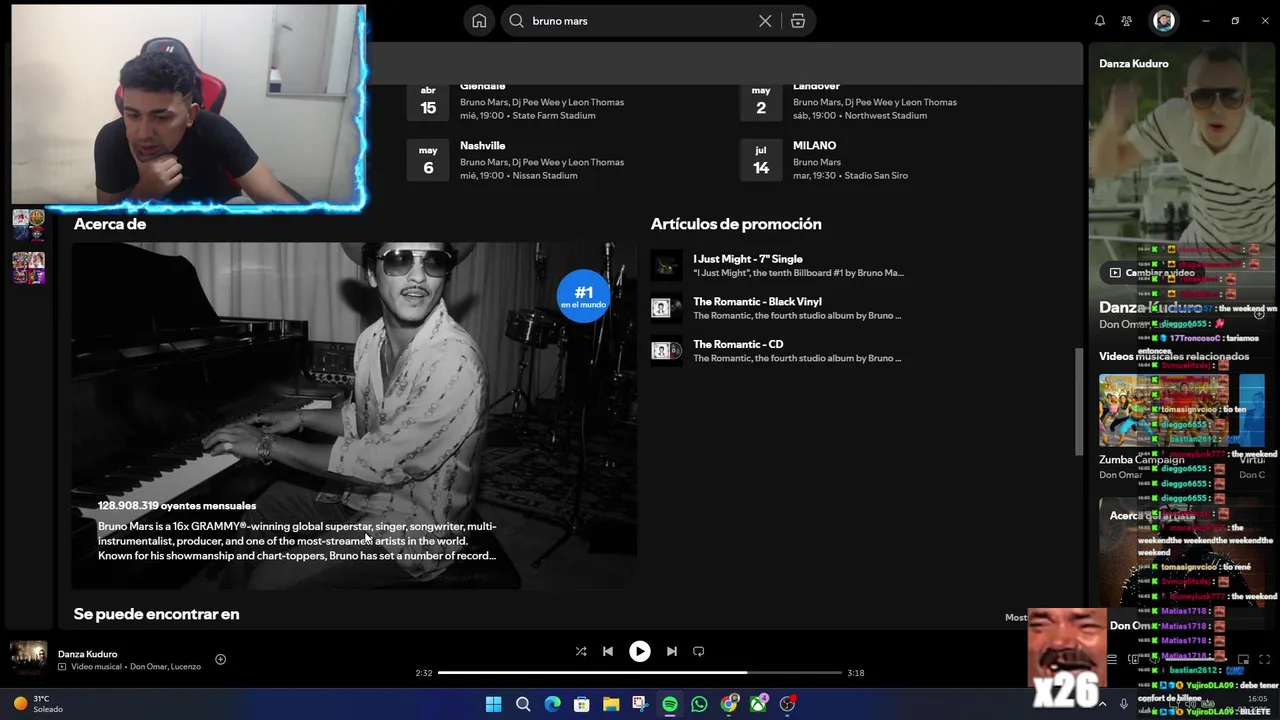The image size is (1280, 720).
Task: Open Danza Kuduro title in now-playing bar
Action: 88,654
